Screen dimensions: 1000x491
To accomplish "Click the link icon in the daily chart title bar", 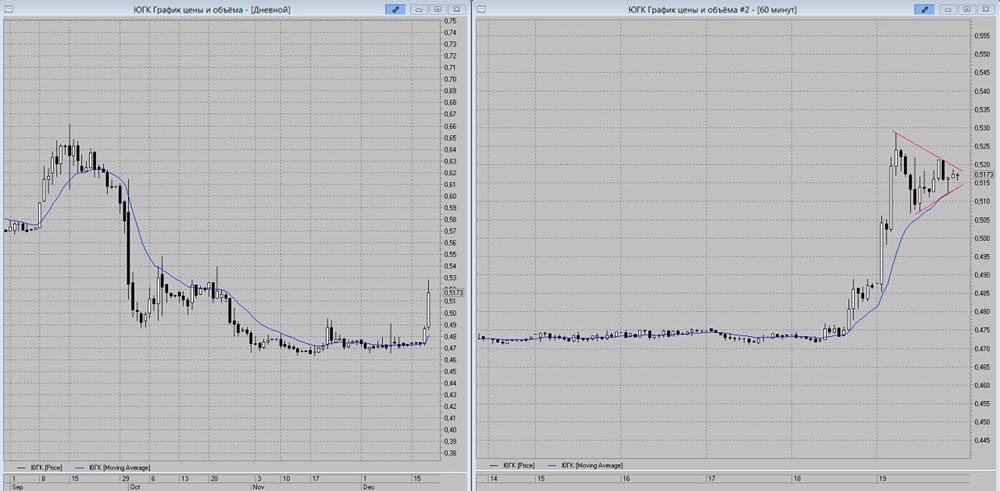I will (396, 9).
